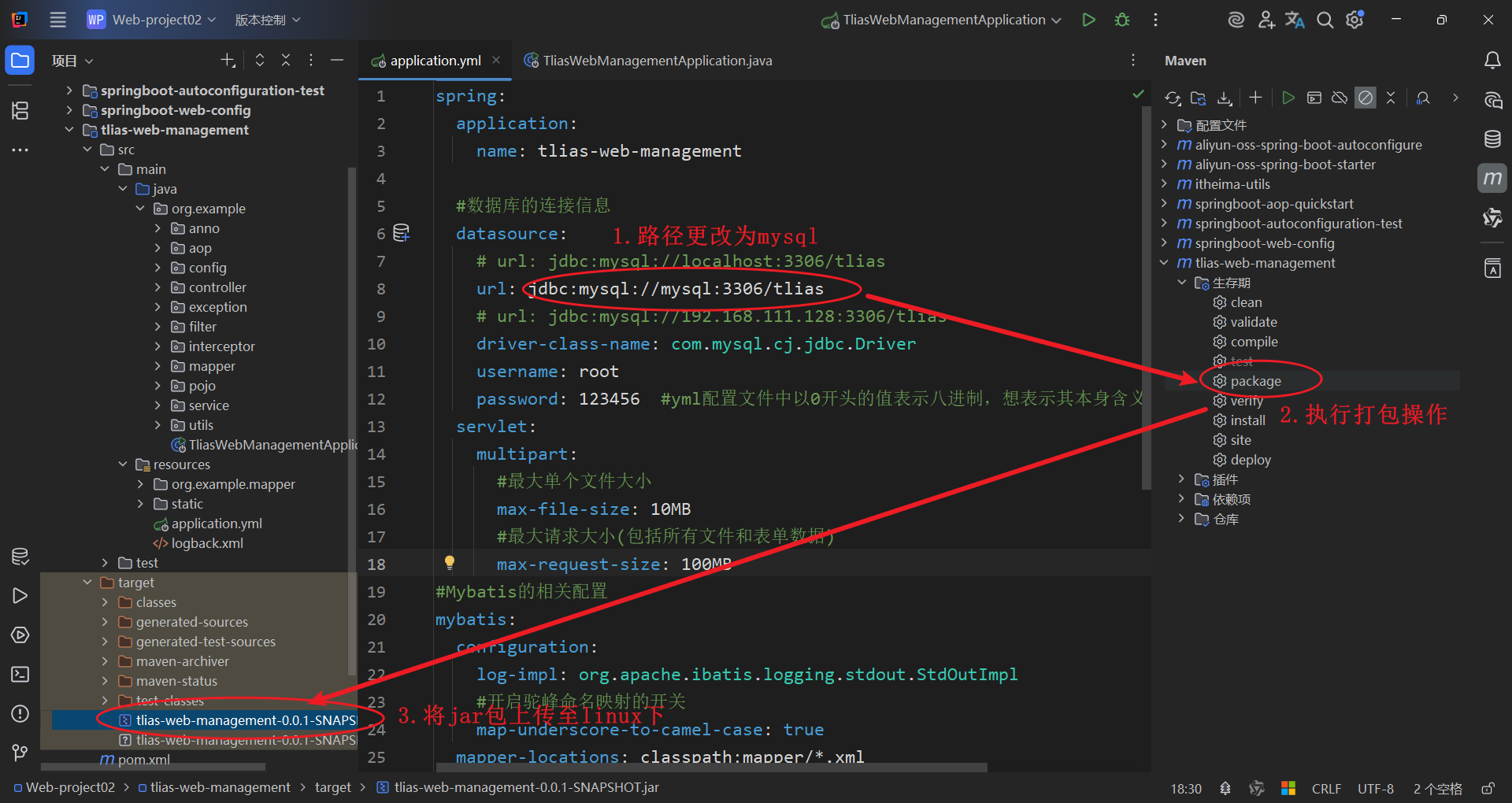
Task: Change UTF-8 file encoding
Action: (x=1376, y=788)
